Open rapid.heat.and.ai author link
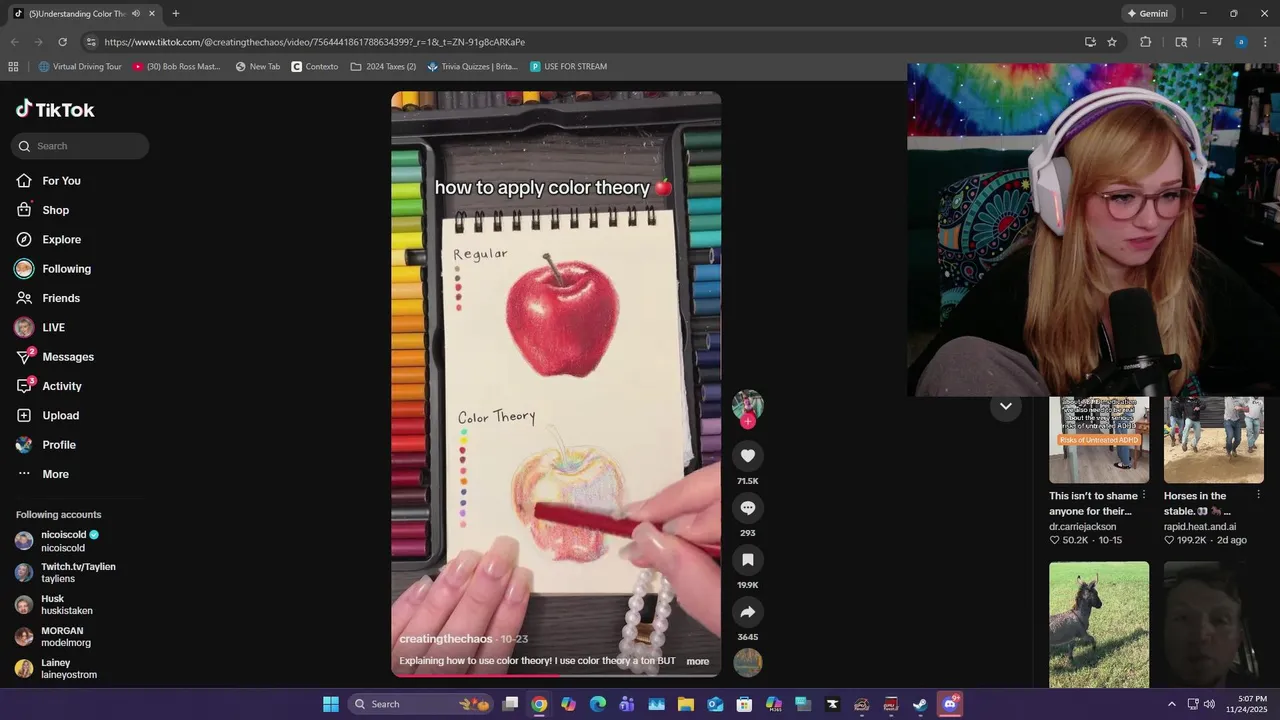Image resolution: width=1280 pixels, height=720 pixels. (1199, 526)
